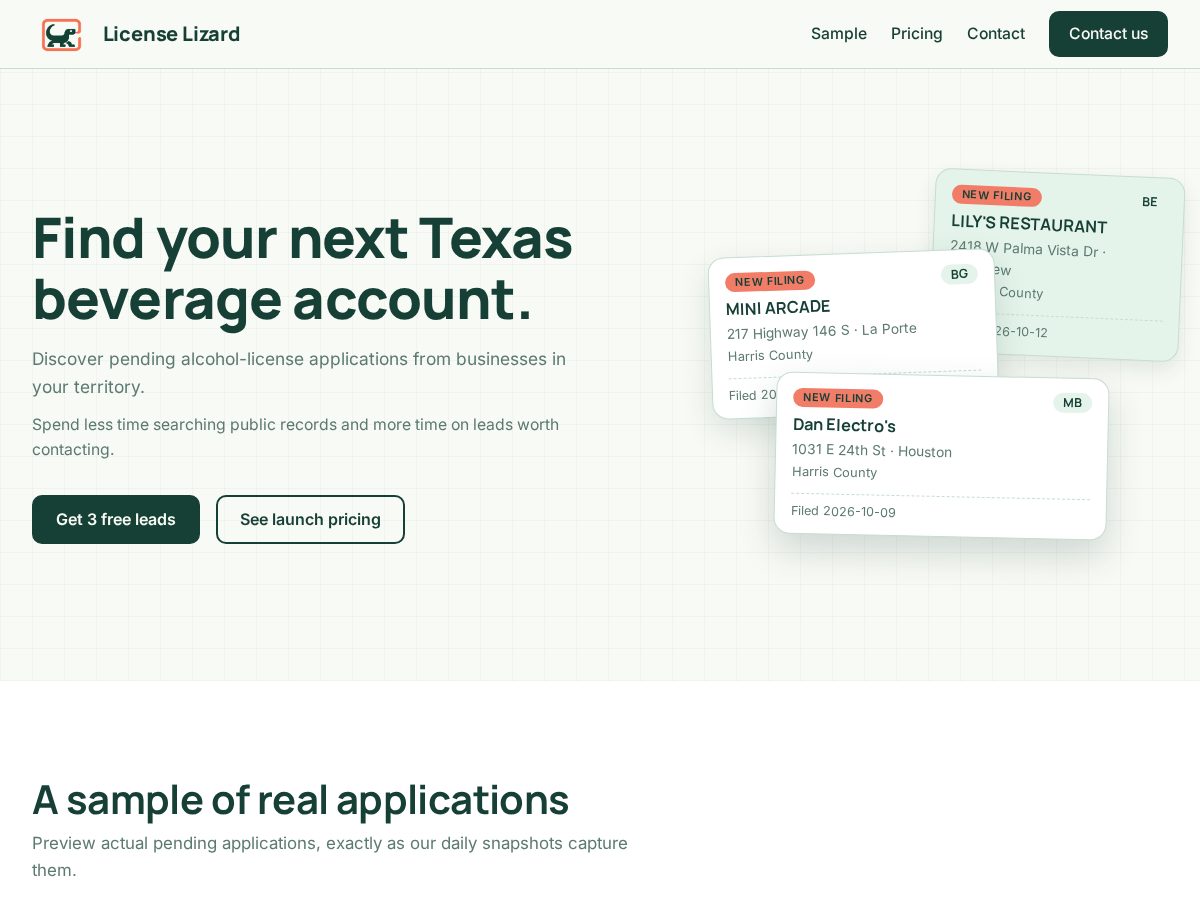Select the MINI ARCADE filing card title
This screenshot has width=1200, height=900.
click(778, 307)
